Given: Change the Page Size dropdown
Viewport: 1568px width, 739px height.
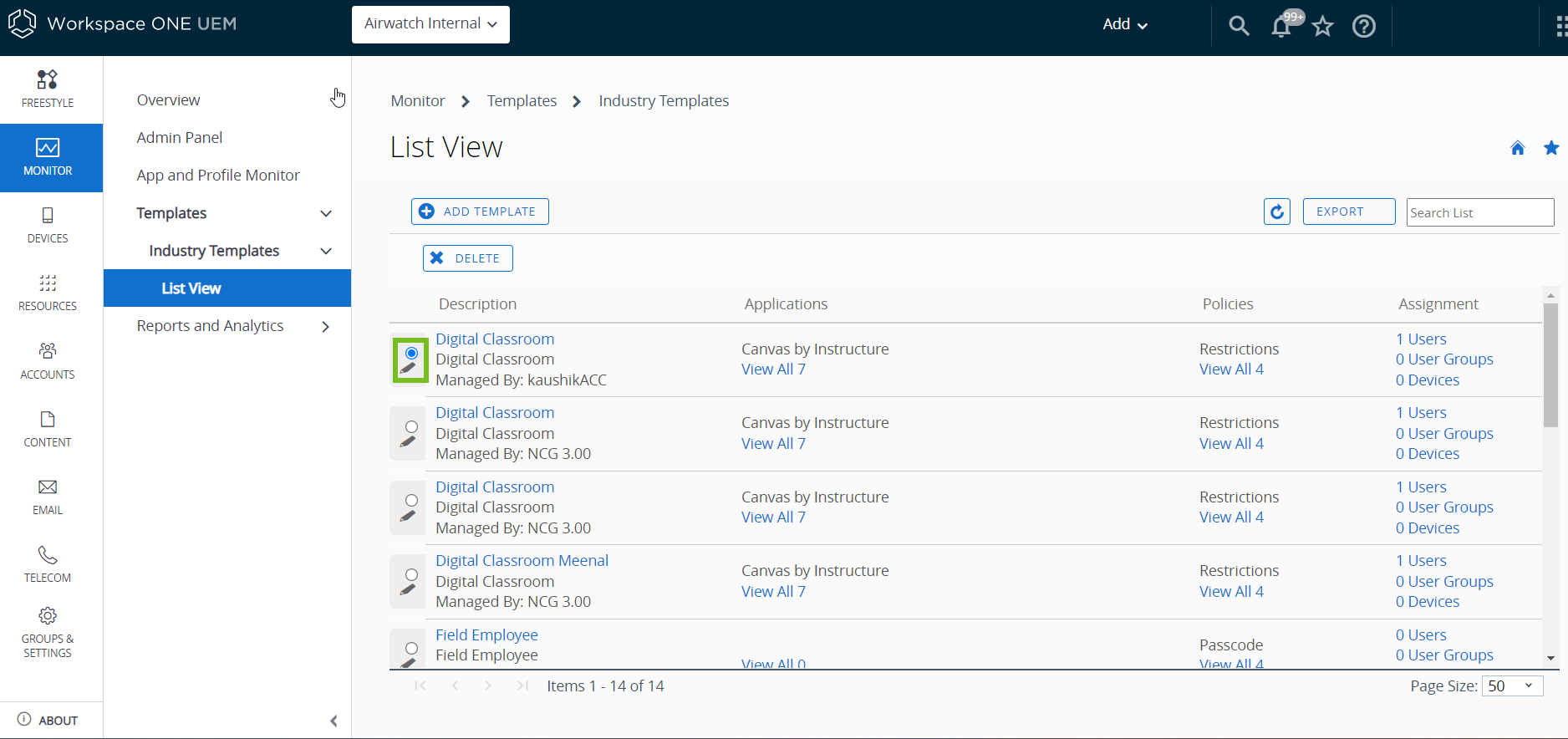Looking at the screenshot, I should 1512,685.
